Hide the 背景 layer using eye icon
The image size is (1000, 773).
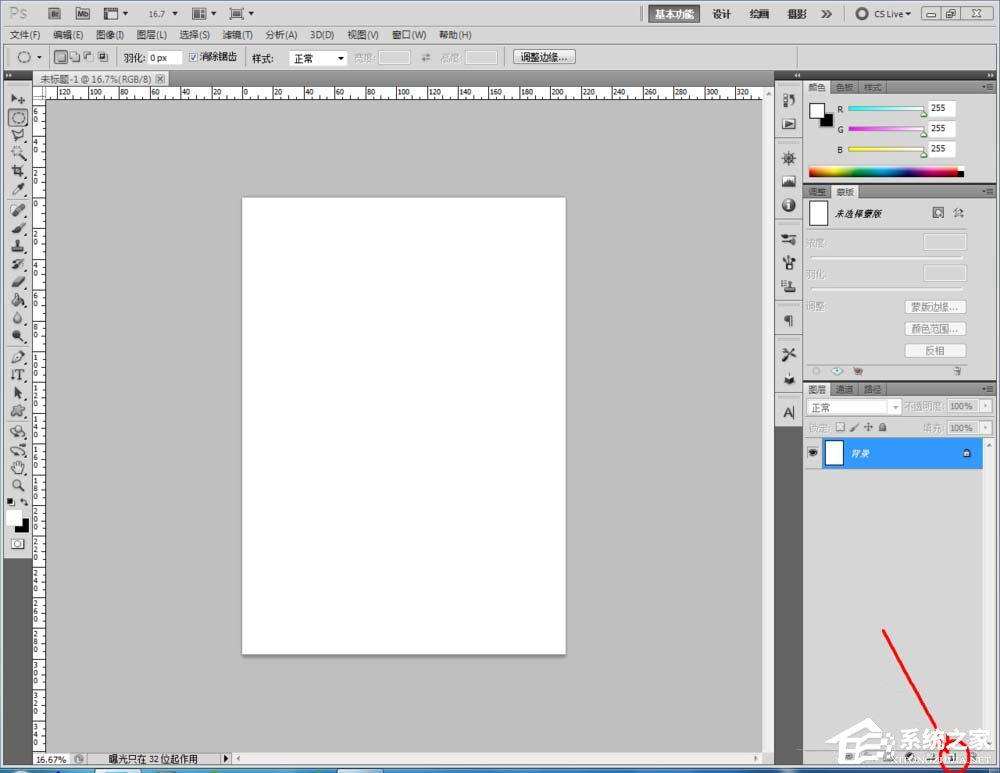pyautogui.click(x=812, y=453)
